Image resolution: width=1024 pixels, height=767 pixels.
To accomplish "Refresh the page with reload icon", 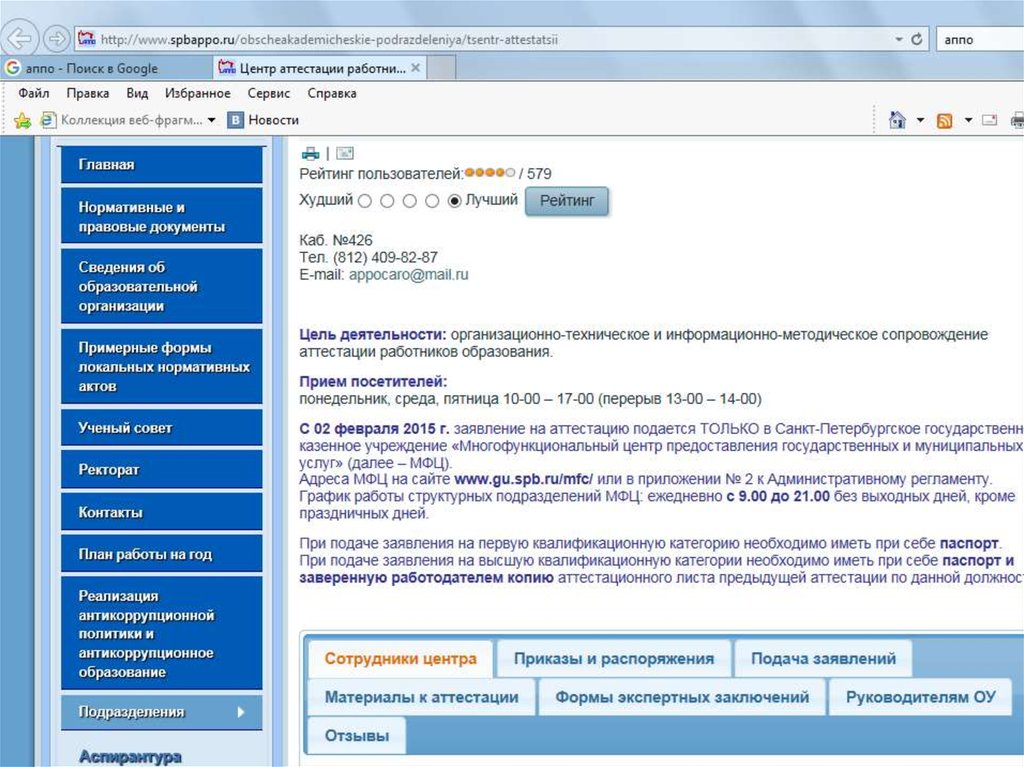I will pos(916,40).
